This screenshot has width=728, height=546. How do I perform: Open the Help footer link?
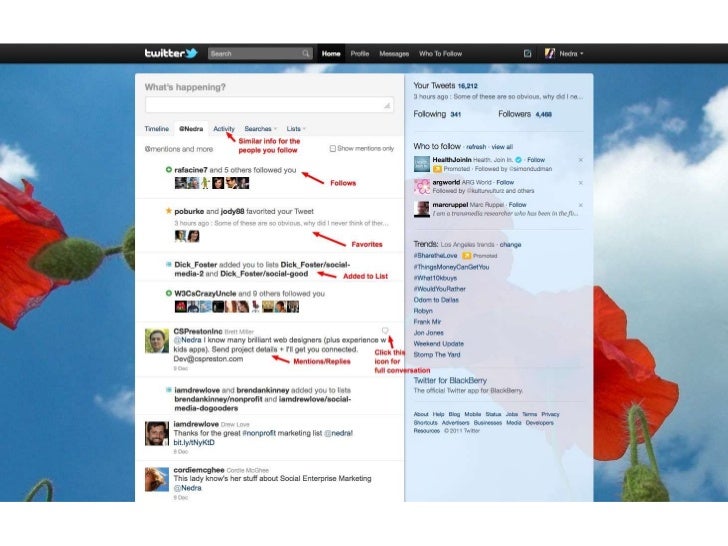[438, 414]
